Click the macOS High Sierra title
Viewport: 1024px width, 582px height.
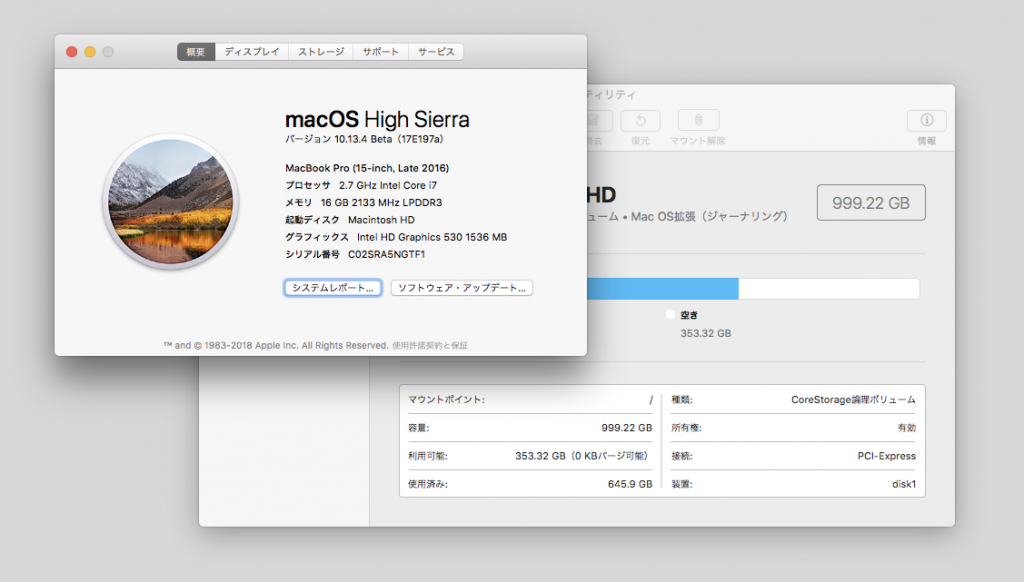click(x=377, y=120)
